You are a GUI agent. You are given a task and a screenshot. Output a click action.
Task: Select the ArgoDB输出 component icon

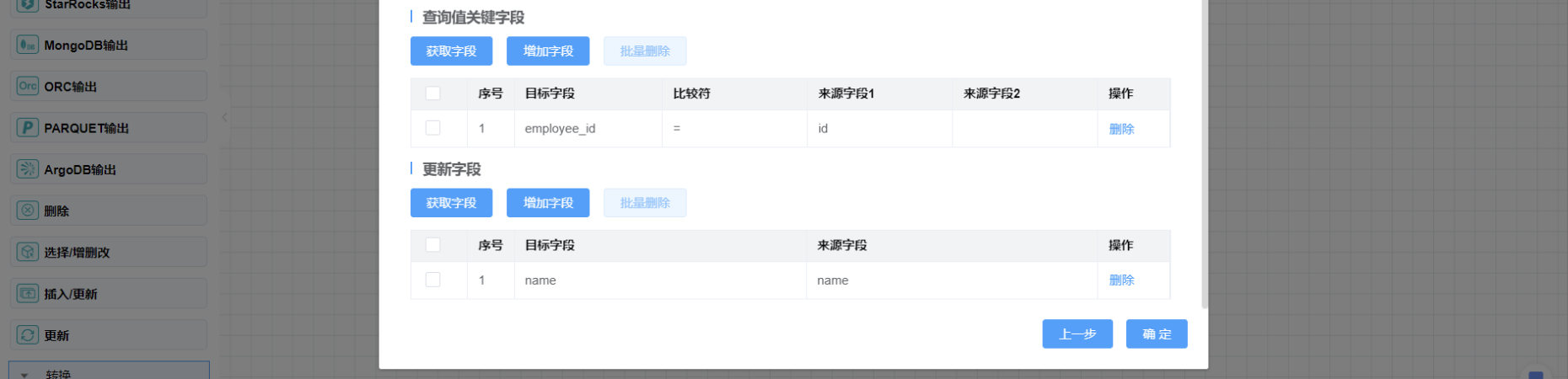click(x=28, y=168)
